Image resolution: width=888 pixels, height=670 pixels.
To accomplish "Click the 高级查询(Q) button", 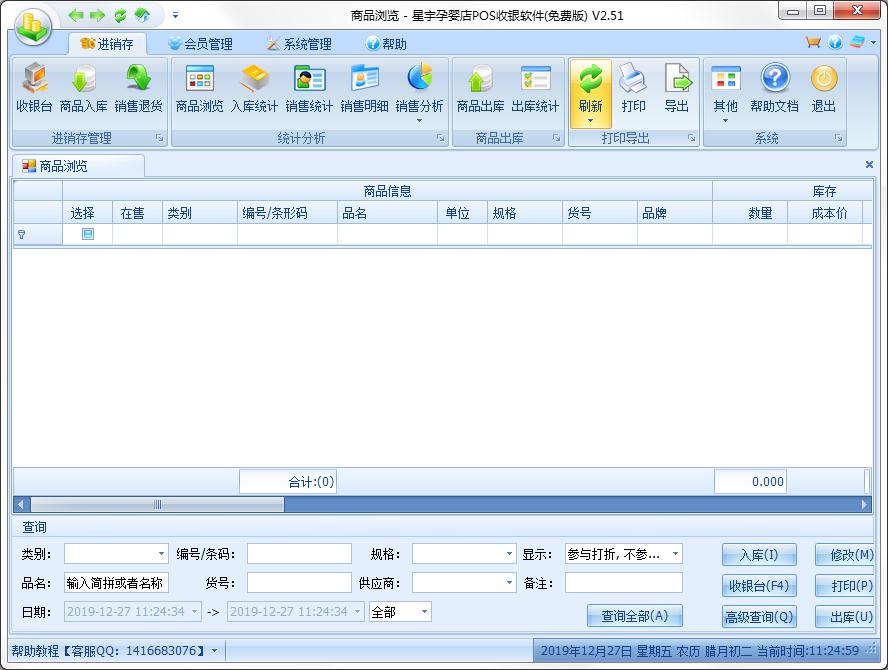I will click(x=759, y=617).
